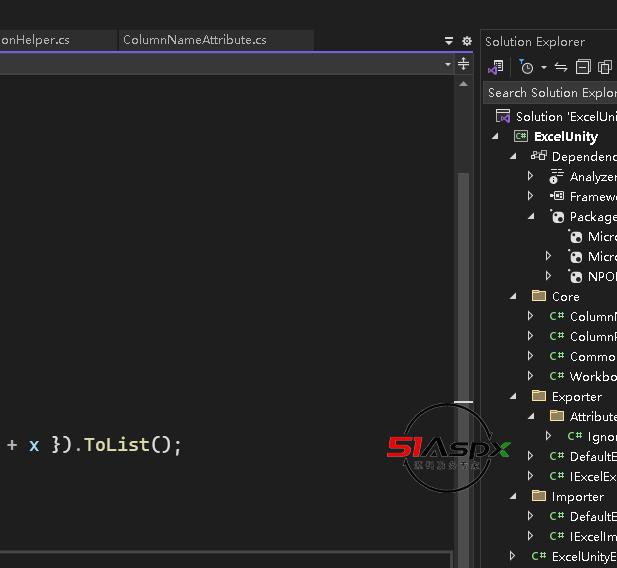Click ToList in the code editor
The height and width of the screenshot is (568, 617).
click(117, 445)
